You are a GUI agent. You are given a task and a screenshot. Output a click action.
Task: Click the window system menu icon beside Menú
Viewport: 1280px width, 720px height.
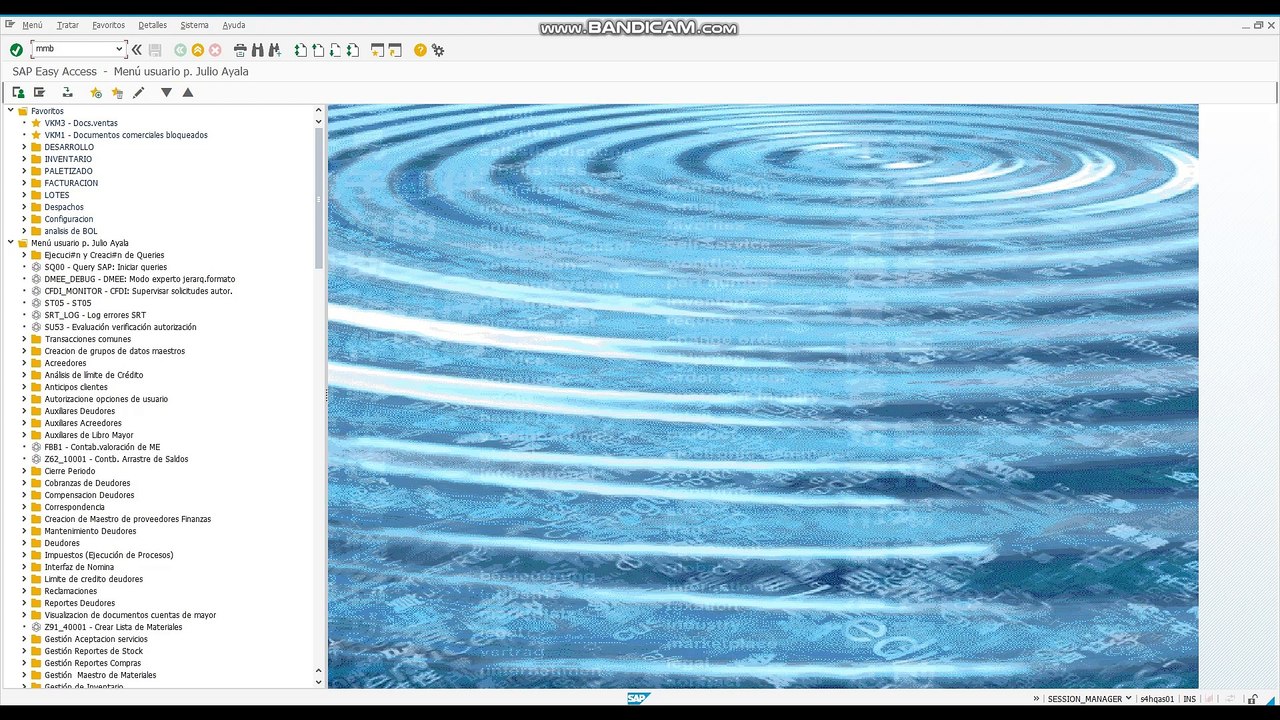point(10,24)
